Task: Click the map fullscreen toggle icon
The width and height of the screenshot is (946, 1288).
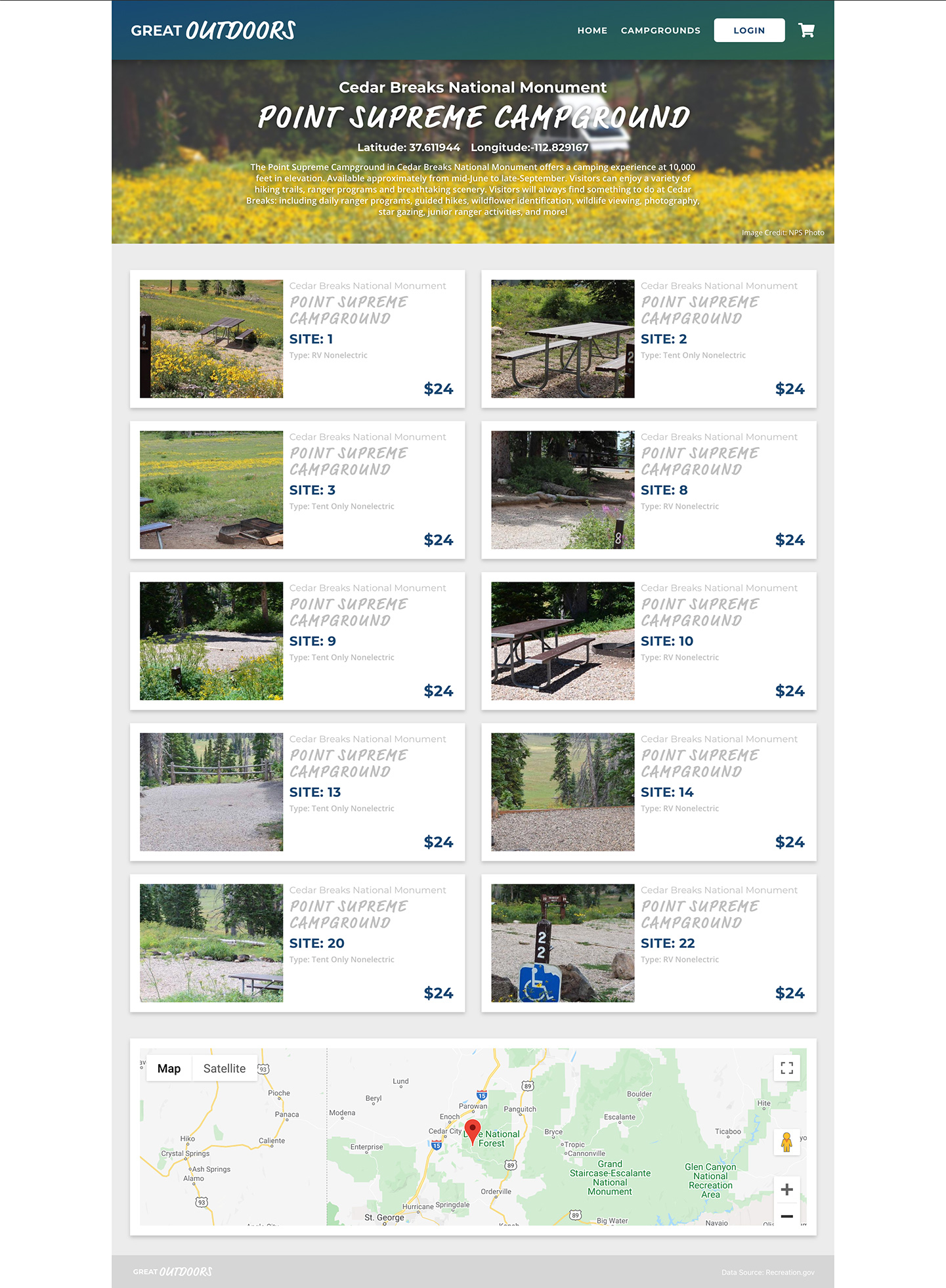Action: coord(786,1068)
